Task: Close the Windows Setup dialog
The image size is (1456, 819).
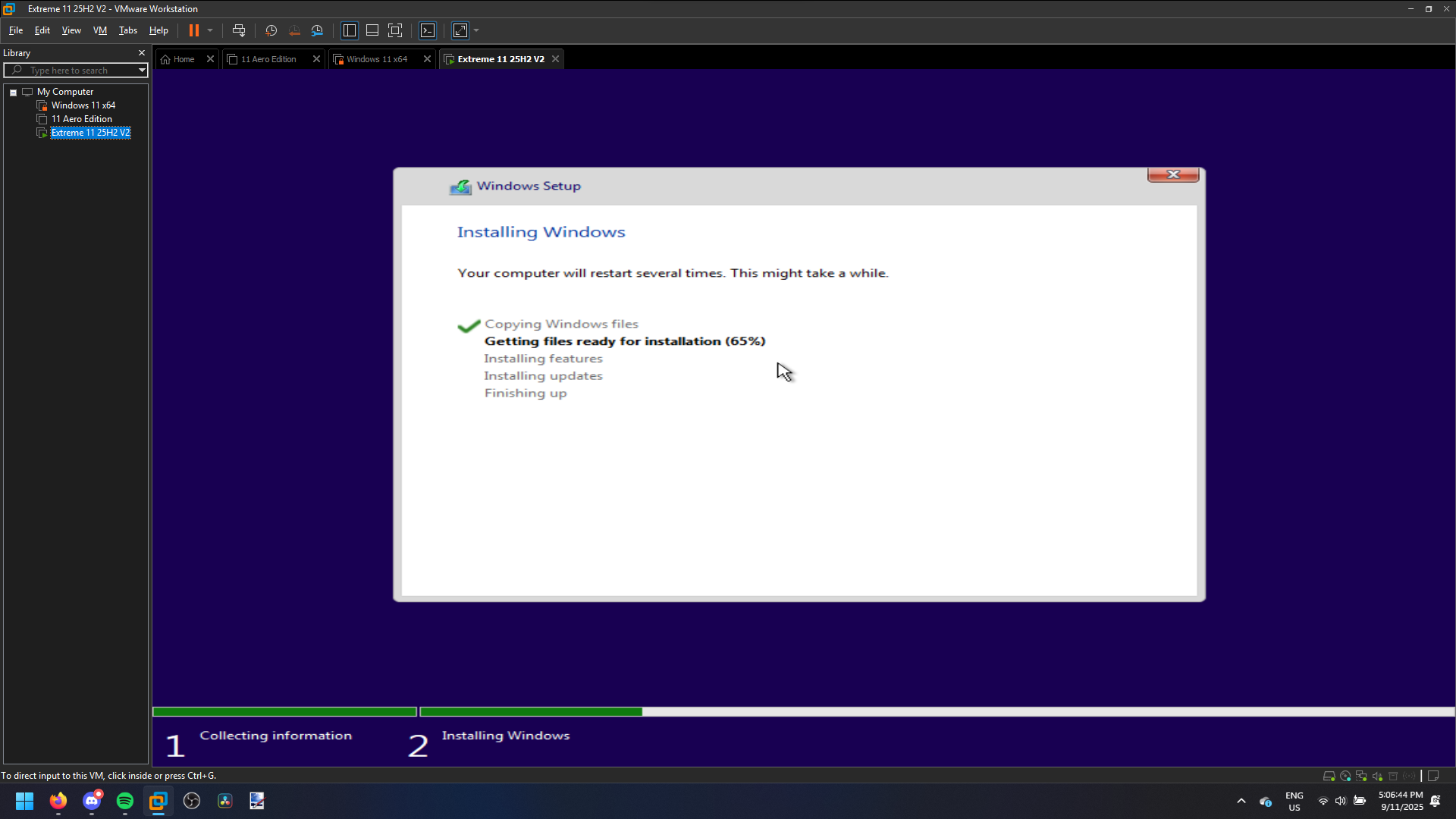Action: 1173,174
